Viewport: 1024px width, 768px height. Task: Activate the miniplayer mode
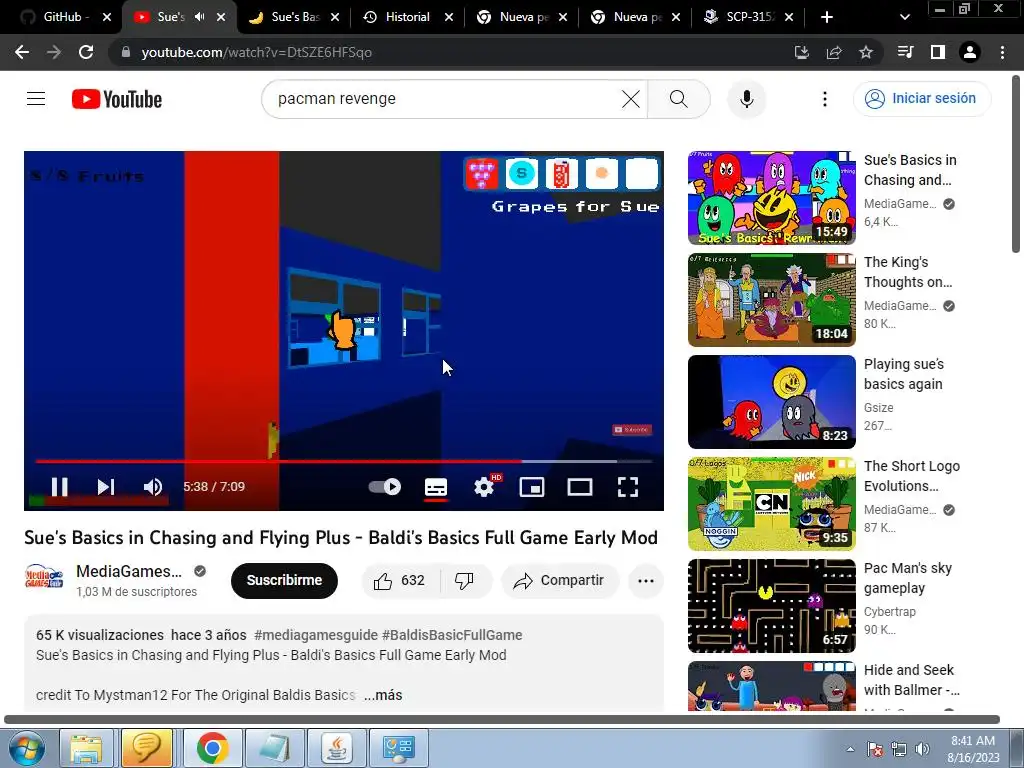[532, 487]
